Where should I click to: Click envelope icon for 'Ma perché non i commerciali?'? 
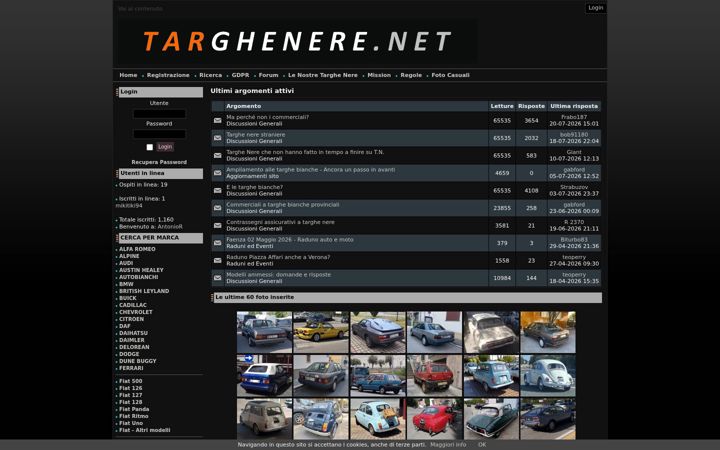(x=218, y=120)
